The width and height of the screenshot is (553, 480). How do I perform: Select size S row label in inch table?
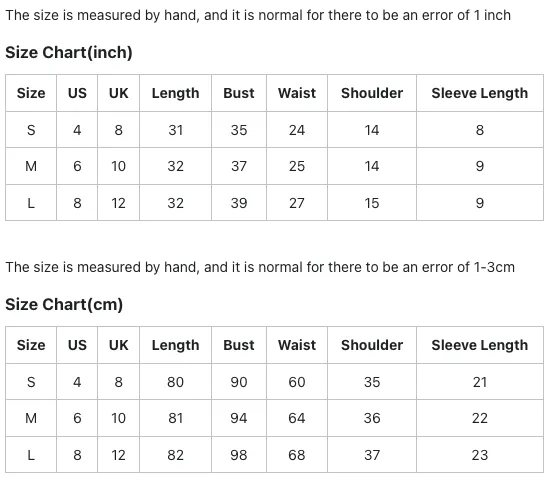click(31, 130)
